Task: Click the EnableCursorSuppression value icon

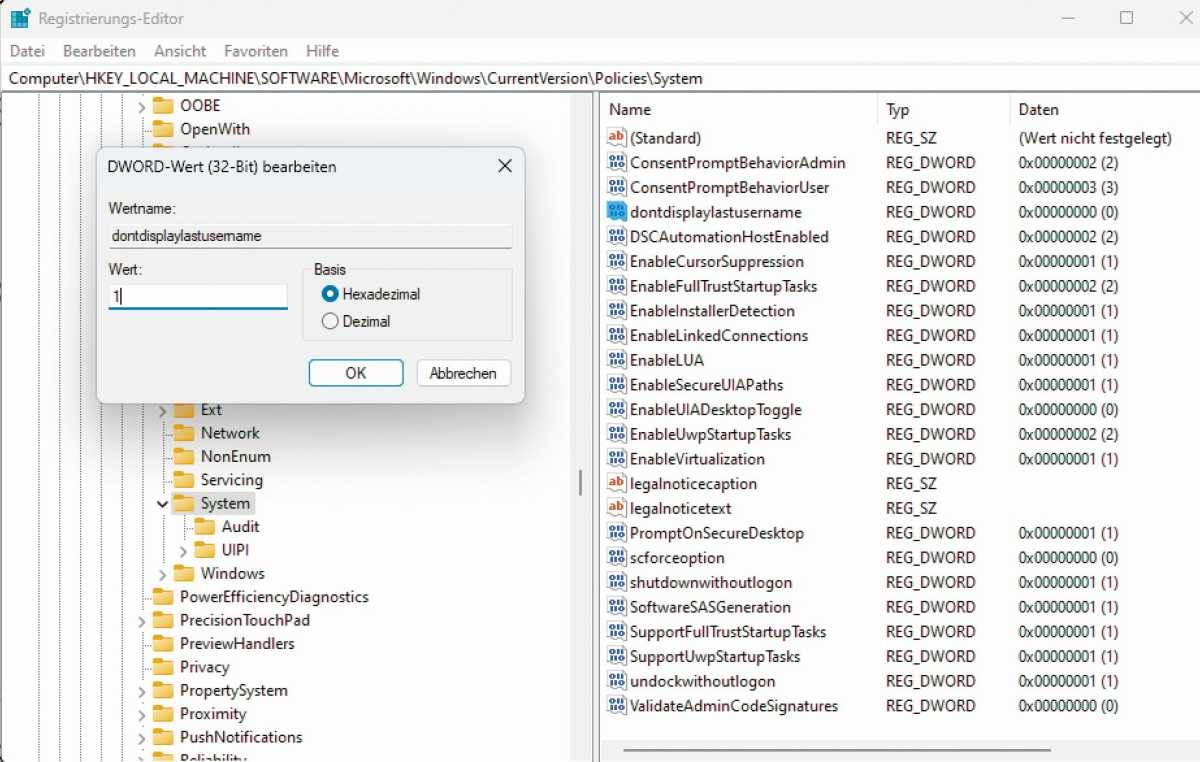Action: [x=616, y=261]
